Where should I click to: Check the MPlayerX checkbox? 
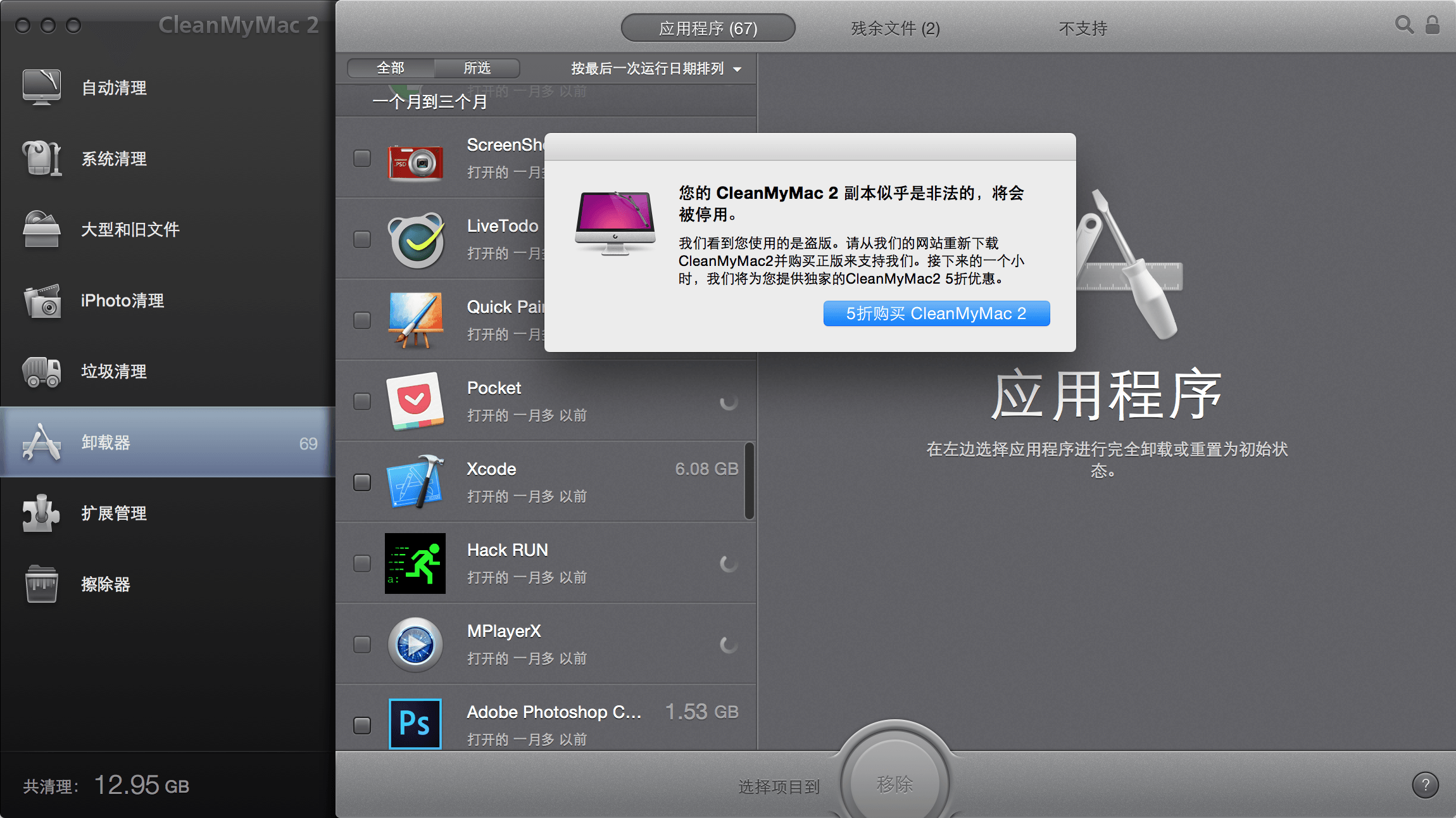click(362, 645)
